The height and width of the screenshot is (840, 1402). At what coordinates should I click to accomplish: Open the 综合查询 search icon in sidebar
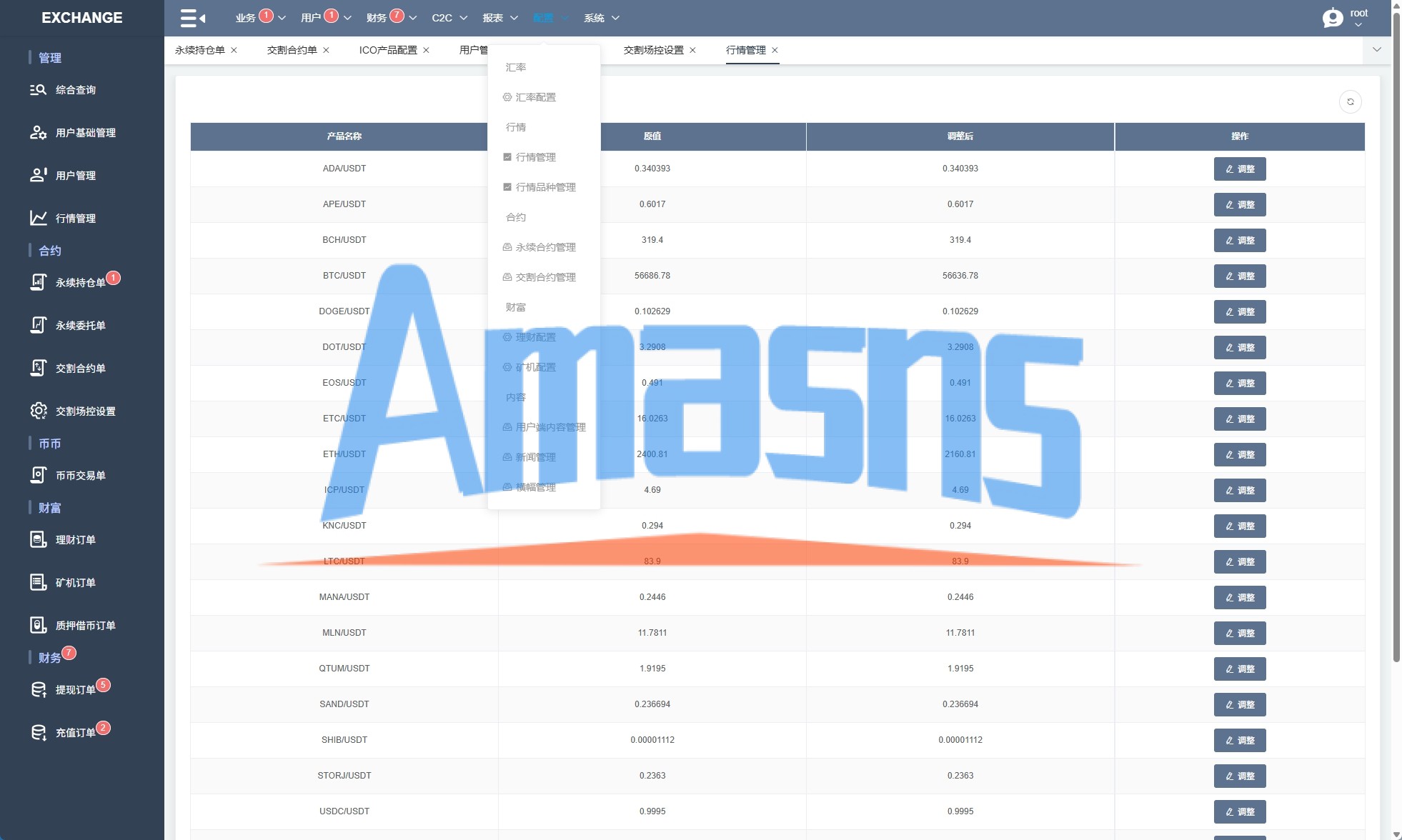[38, 90]
